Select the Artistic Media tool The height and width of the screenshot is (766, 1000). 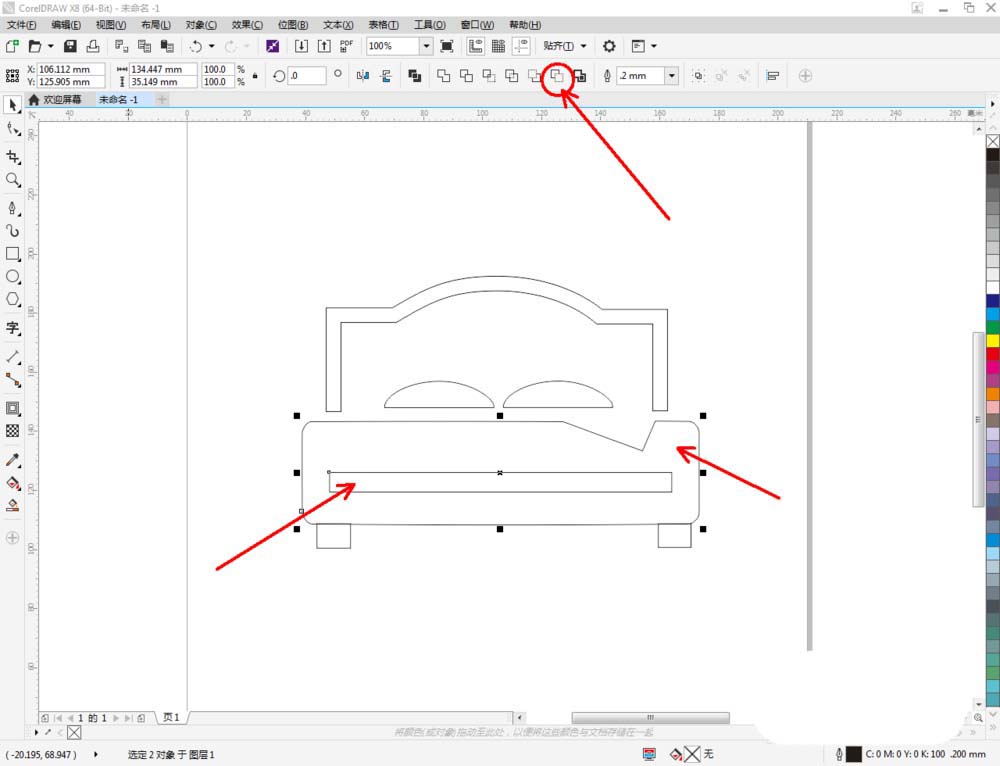pos(12,230)
